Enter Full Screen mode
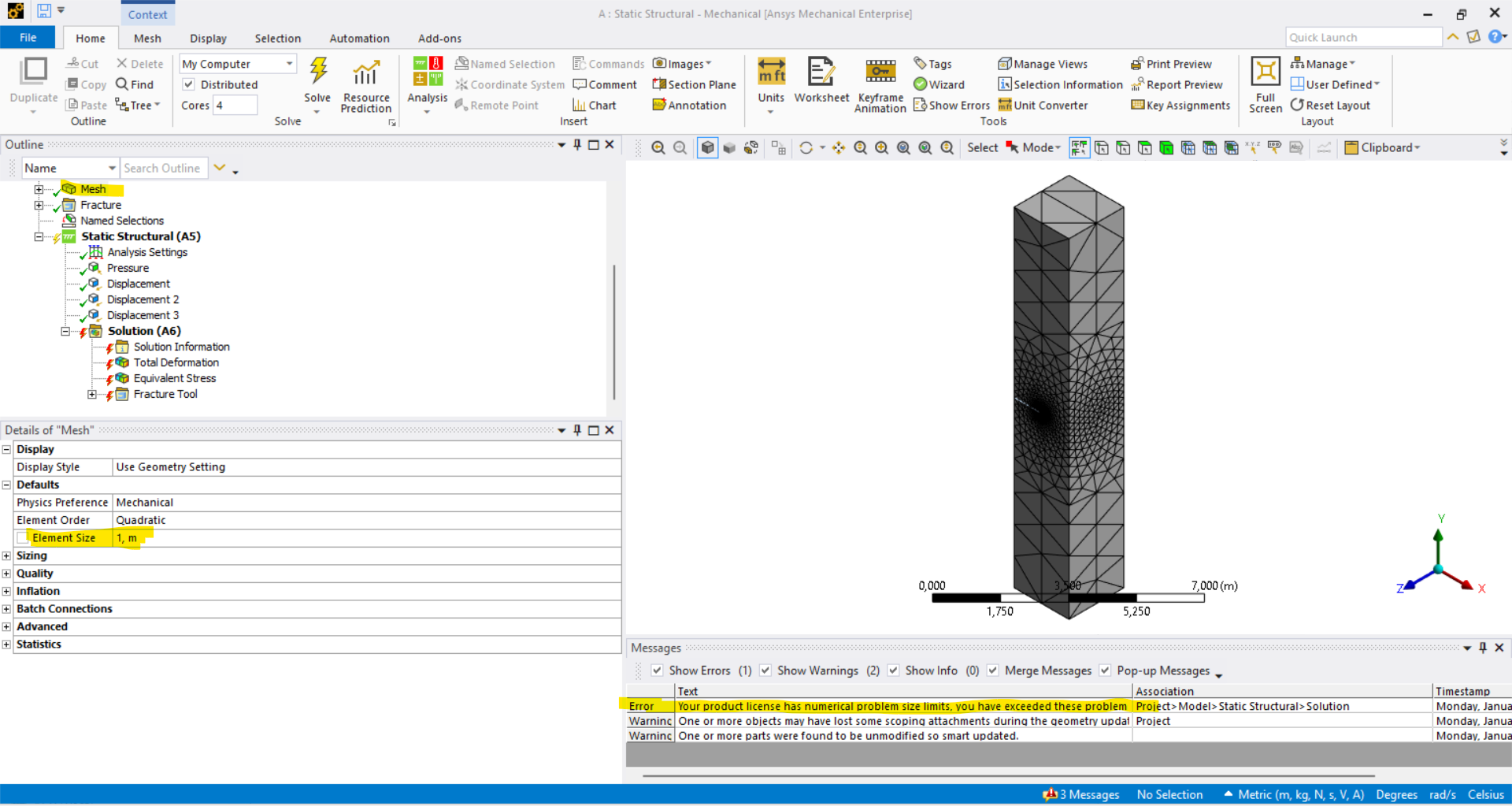Screen dimensions: 1512x806 pos(1265,84)
